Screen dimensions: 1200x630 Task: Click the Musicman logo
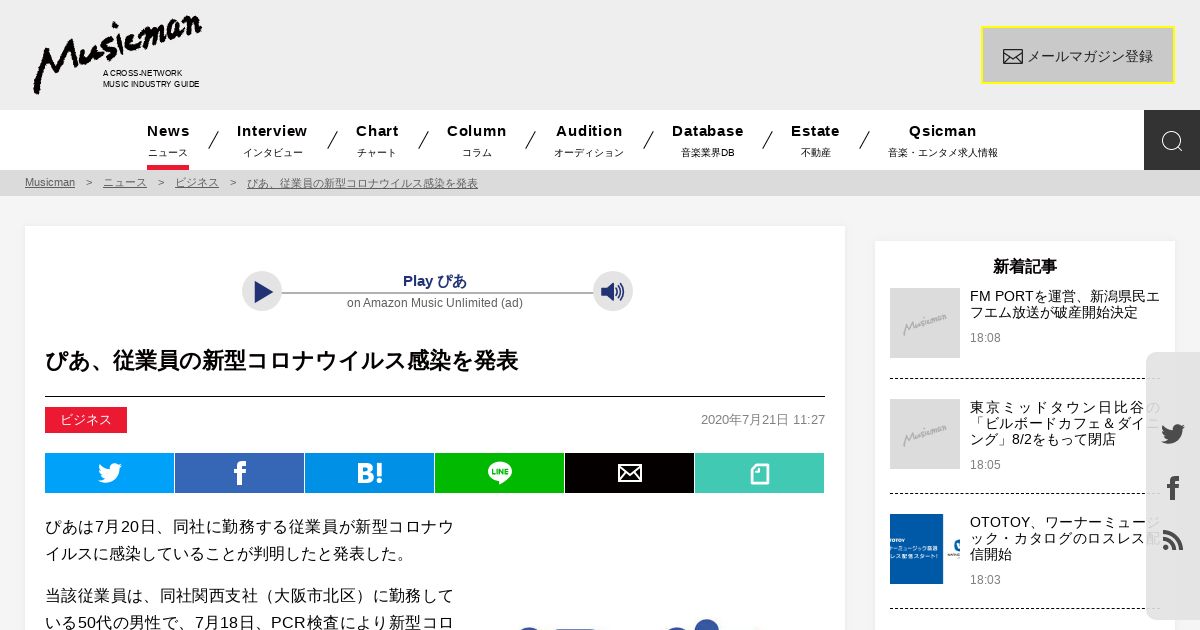(x=117, y=55)
